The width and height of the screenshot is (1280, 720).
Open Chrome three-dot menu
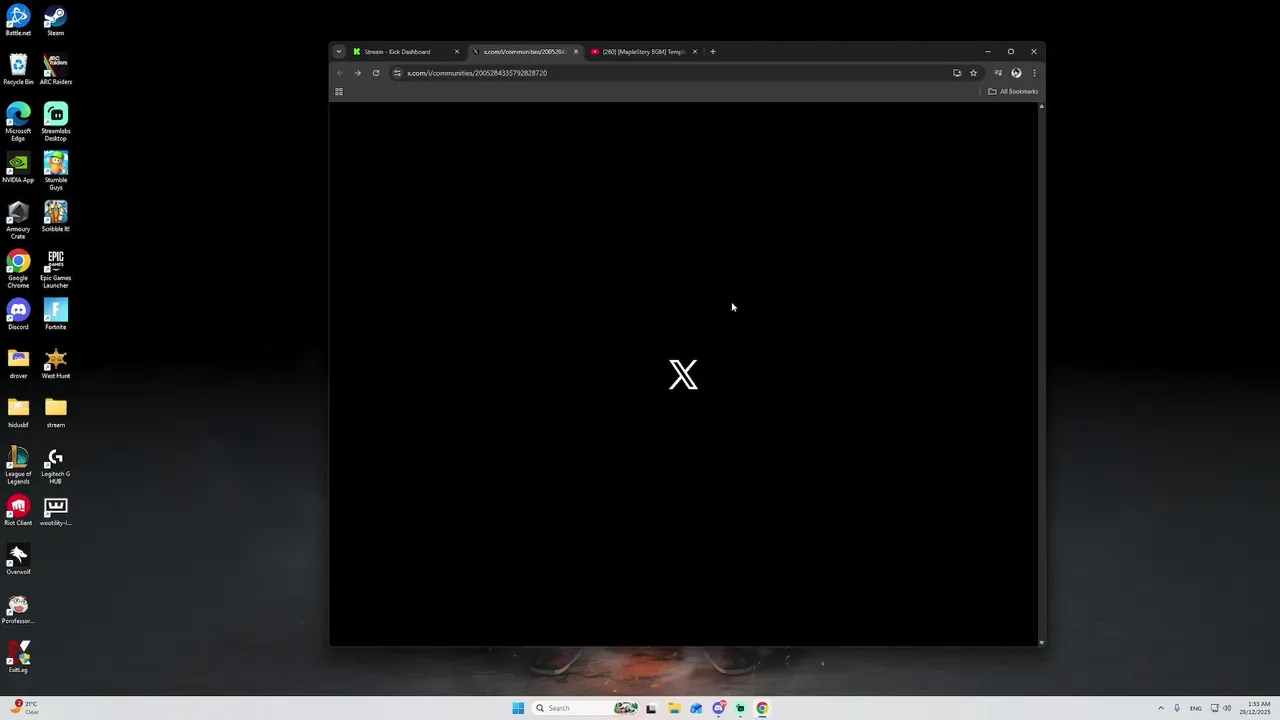(x=1034, y=73)
